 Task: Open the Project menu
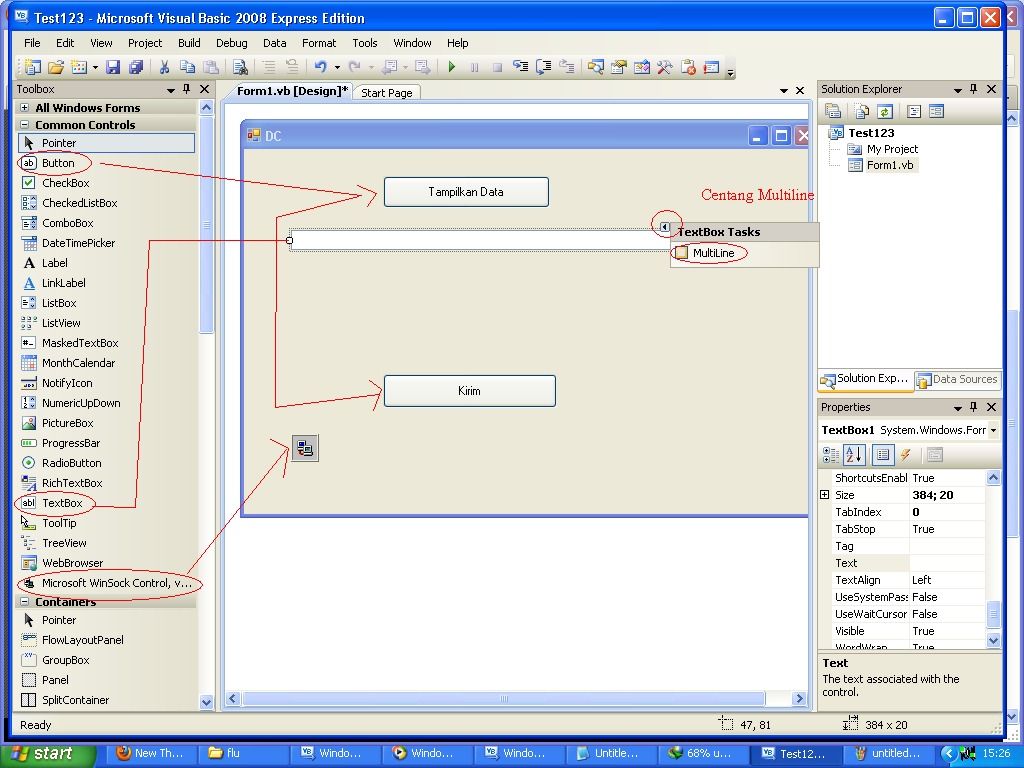(x=145, y=43)
